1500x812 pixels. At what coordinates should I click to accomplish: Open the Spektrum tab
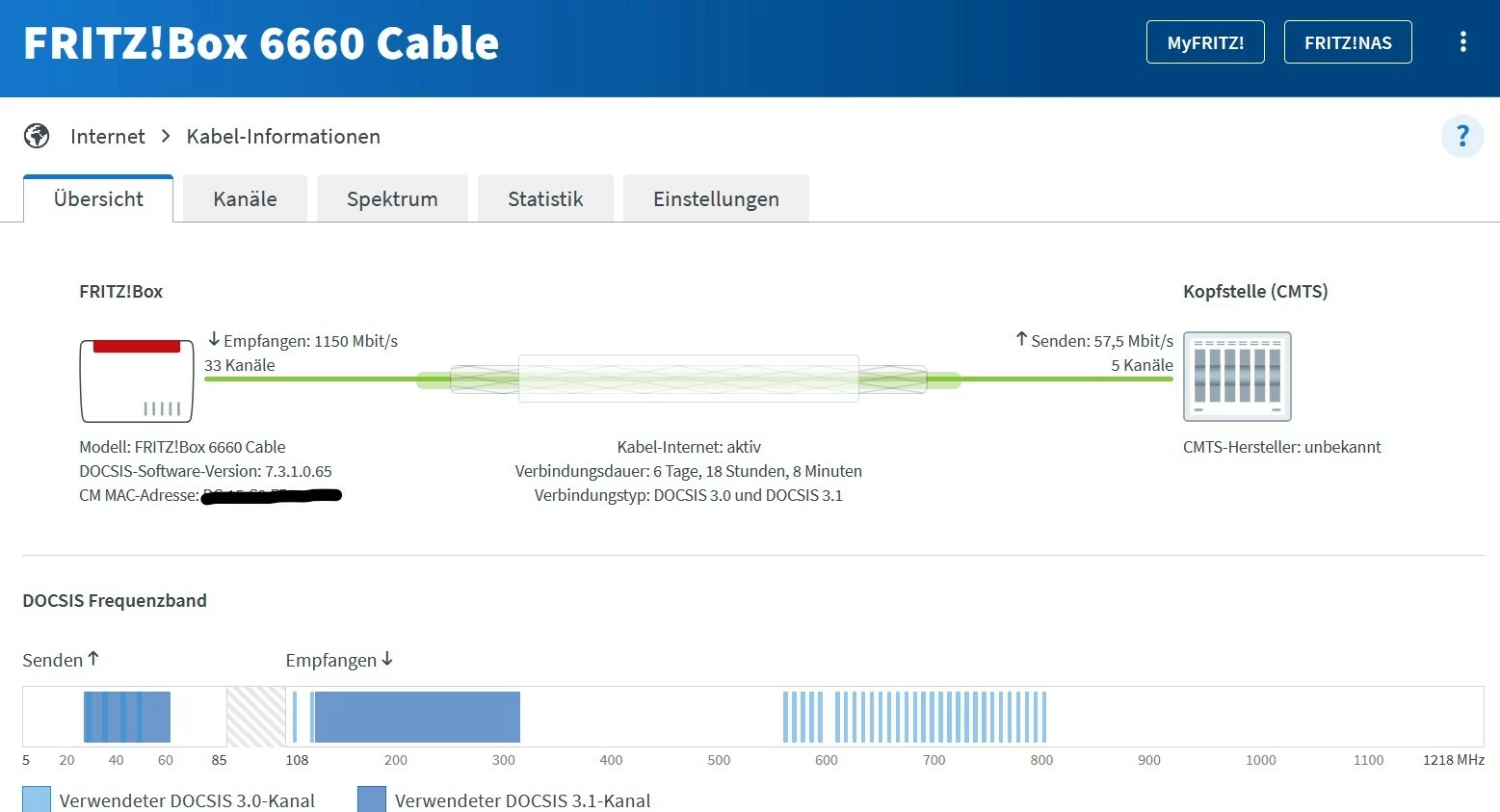pos(392,199)
